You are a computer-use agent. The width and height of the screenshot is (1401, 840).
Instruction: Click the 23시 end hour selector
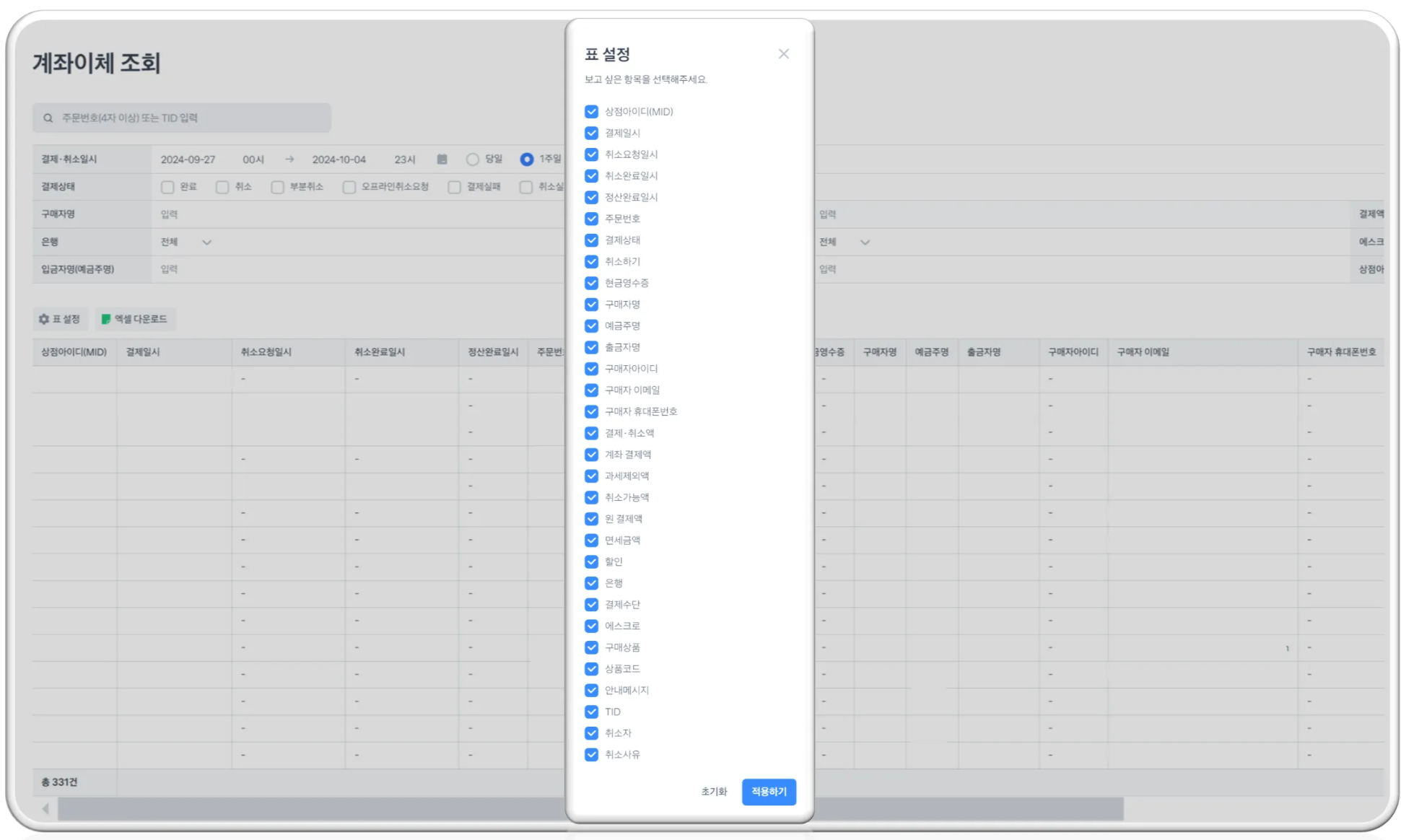[x=404, y=159]
